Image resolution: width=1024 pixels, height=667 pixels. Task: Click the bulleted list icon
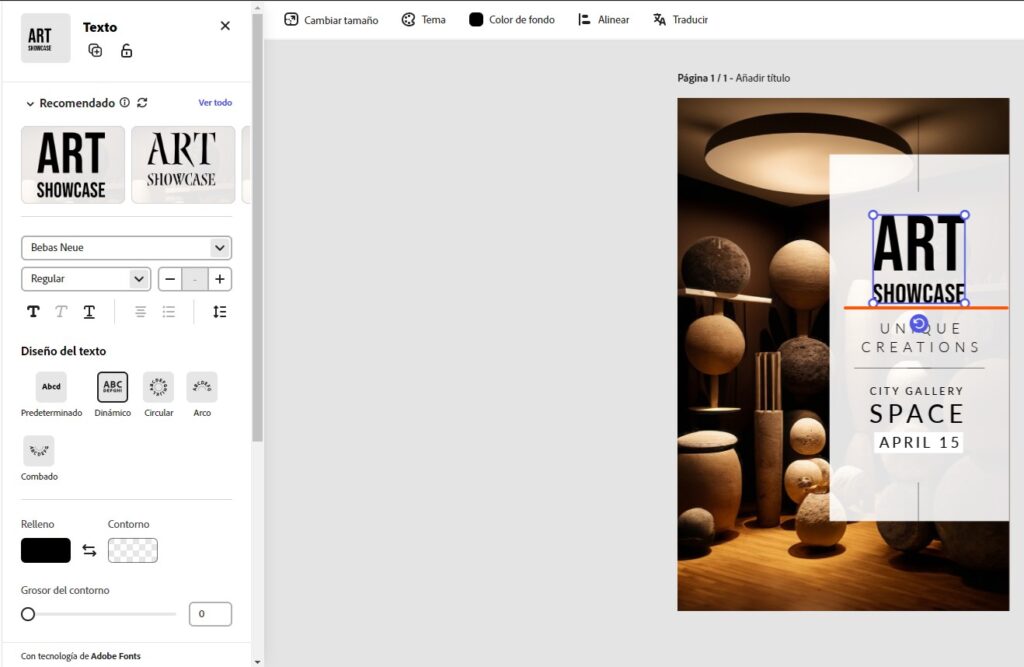pos(169,312)
